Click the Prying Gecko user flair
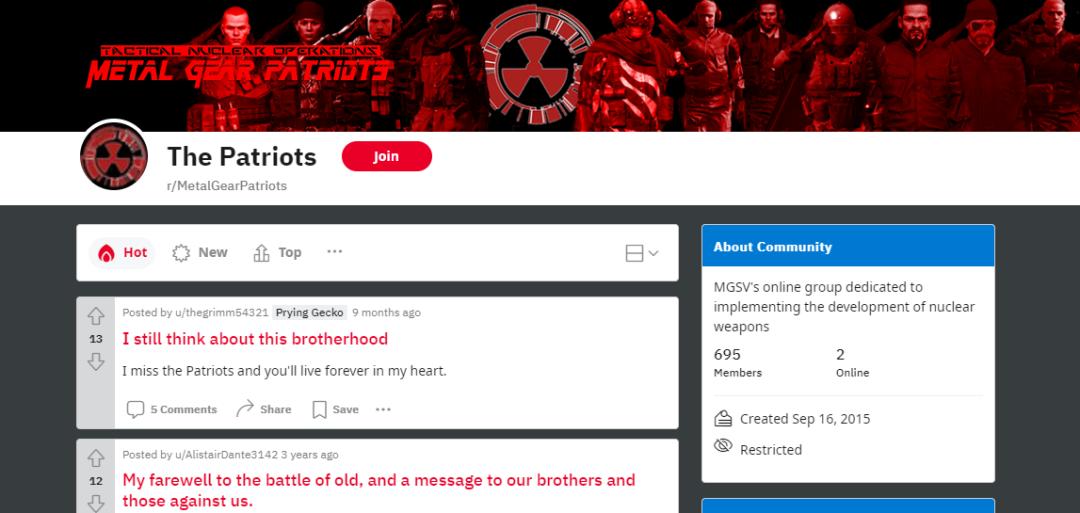Image resolution: width=1080 pixels, height=513 pixels. [310, 313]
